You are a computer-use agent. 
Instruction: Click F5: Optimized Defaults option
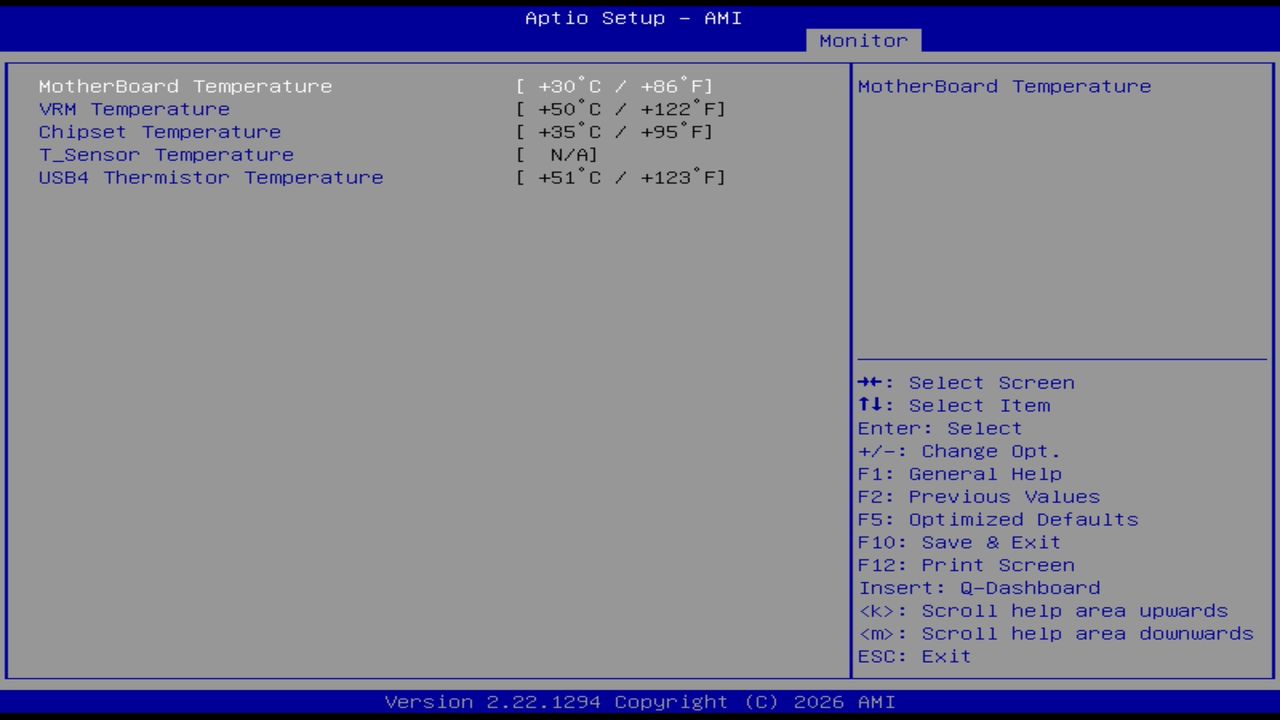(x=997, y=519)
